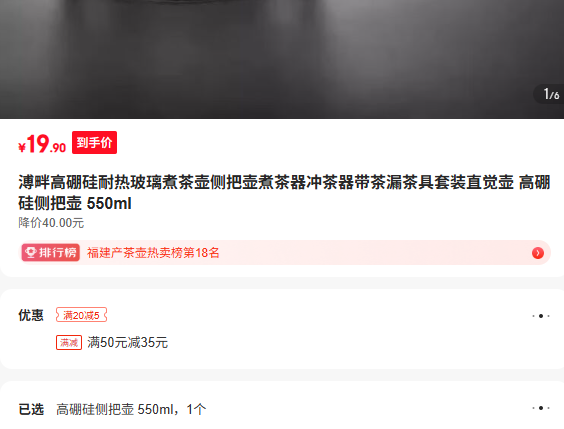The image size is (564, 429).
Task: Open the 满50元减35元 promotion details
Action: (x=127, y=342)
